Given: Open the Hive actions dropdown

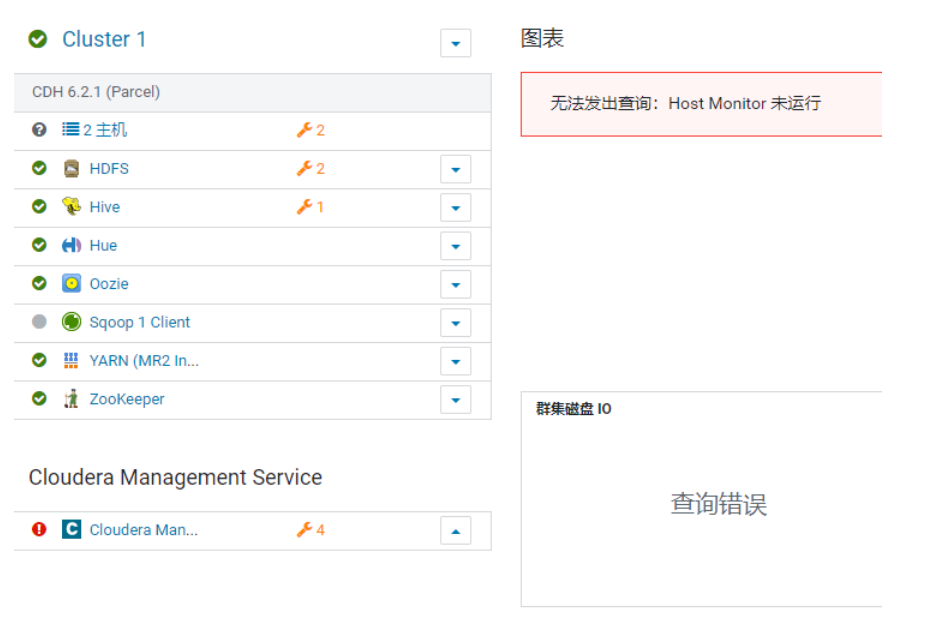Looking at the screenshot, I should (x=456, y=208).
